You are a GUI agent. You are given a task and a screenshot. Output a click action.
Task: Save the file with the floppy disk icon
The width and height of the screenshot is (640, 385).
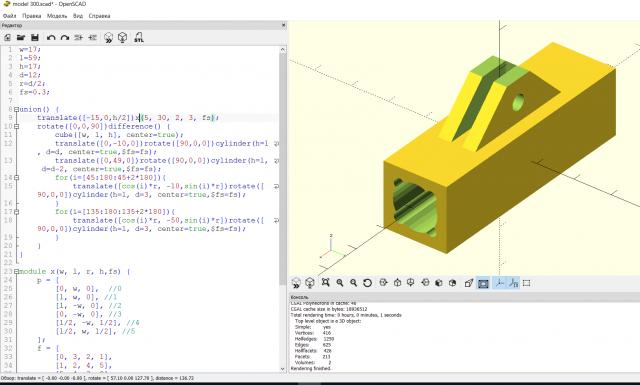(35, 38)
